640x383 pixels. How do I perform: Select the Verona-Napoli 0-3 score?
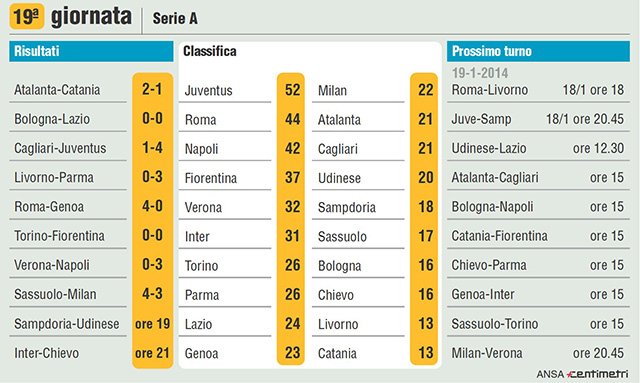point(152,264)
